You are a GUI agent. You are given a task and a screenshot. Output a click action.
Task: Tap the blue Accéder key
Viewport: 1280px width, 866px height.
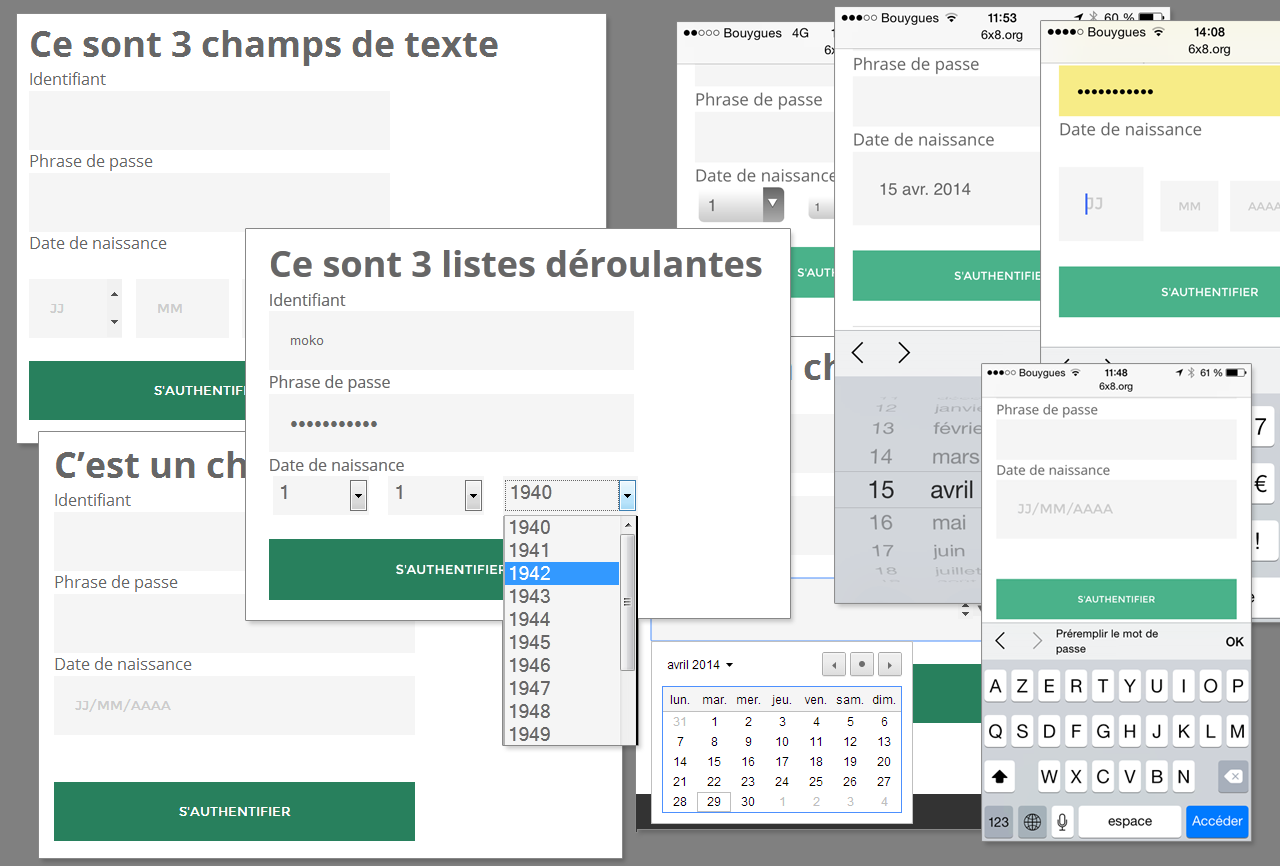(1216, 821)
